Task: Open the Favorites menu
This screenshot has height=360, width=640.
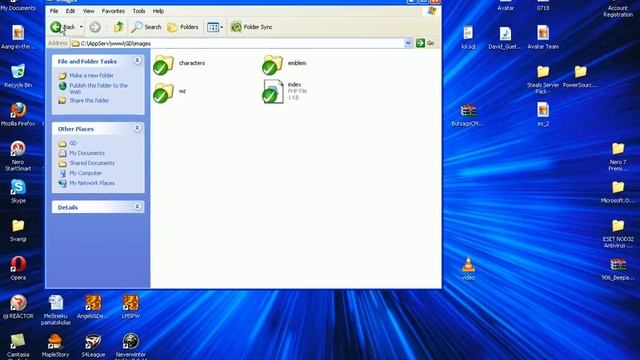Action: pos(113,11)
